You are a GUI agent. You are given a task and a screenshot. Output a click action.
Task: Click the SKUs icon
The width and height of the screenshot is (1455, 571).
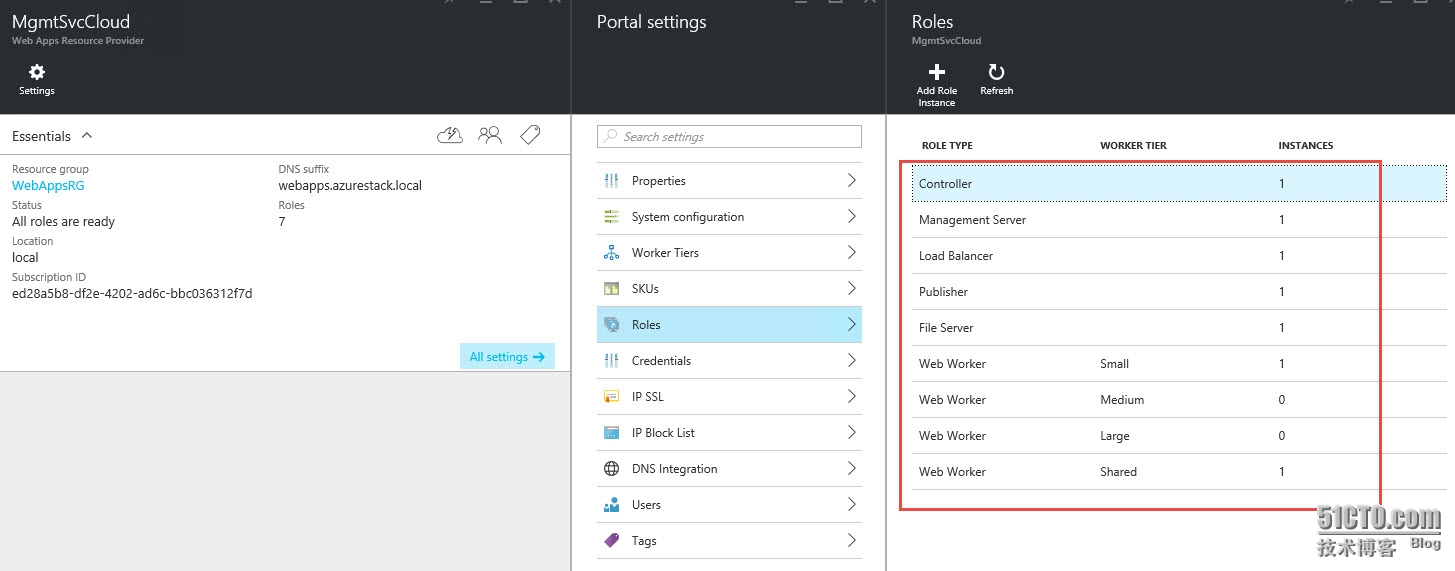coord(612,289)
